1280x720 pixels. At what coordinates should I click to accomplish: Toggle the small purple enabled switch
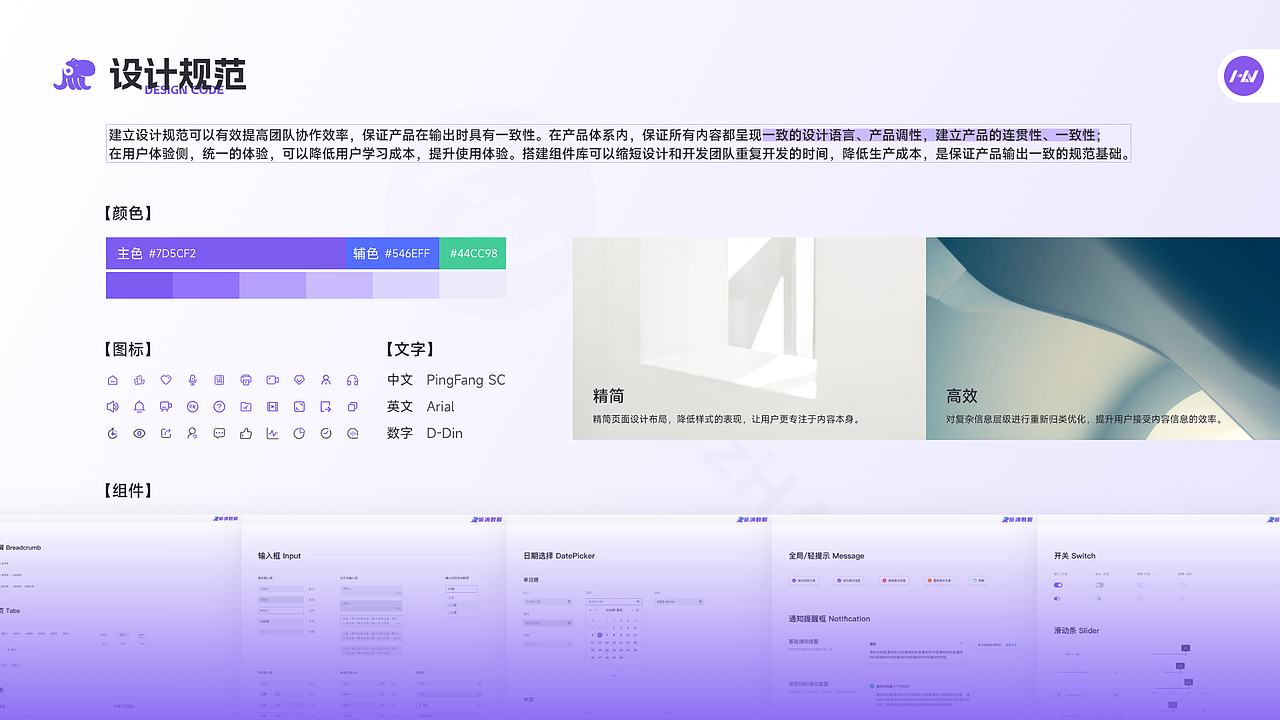click(x=1057, y=599)
